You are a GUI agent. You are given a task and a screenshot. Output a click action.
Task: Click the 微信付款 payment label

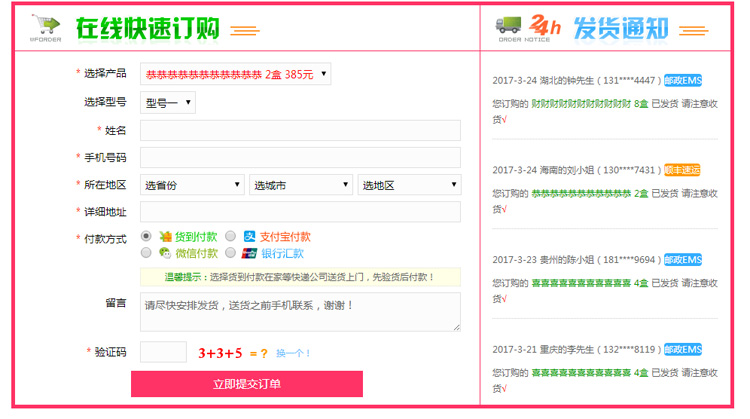[x=197, y=254]
